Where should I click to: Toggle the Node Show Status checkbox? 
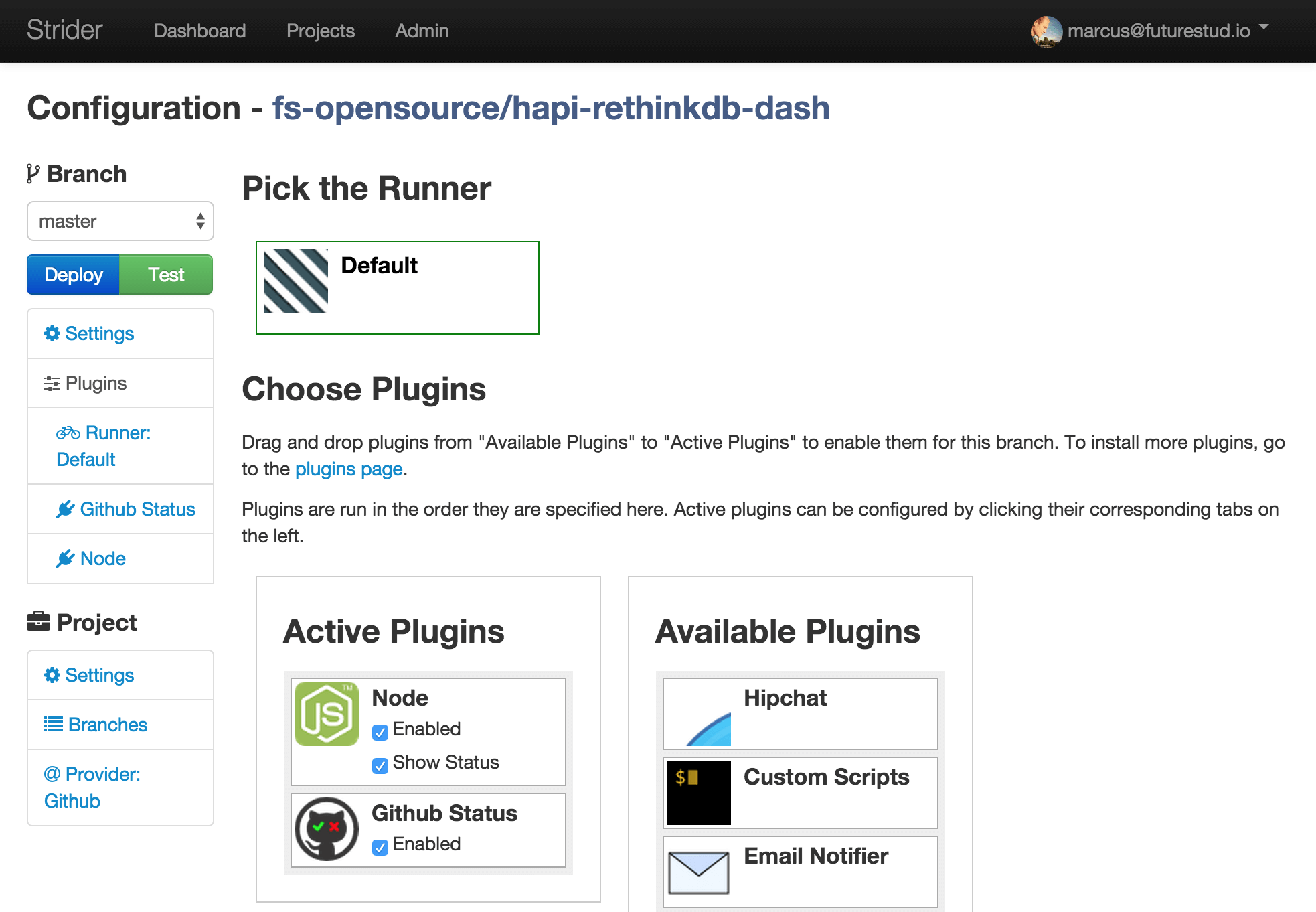point(380,765)
